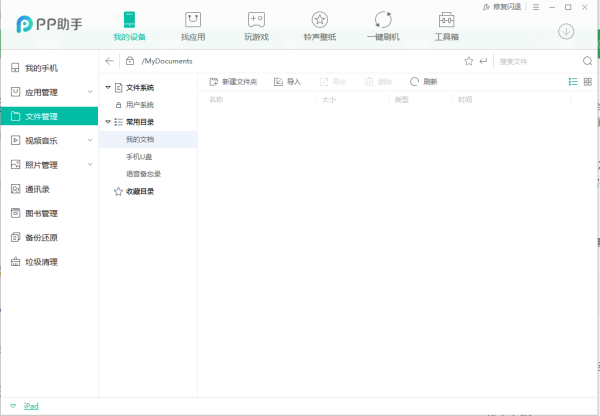This screenshot has width=600, height=416.
Task: Click the 删除 button
Action: [x=378, y=82]
